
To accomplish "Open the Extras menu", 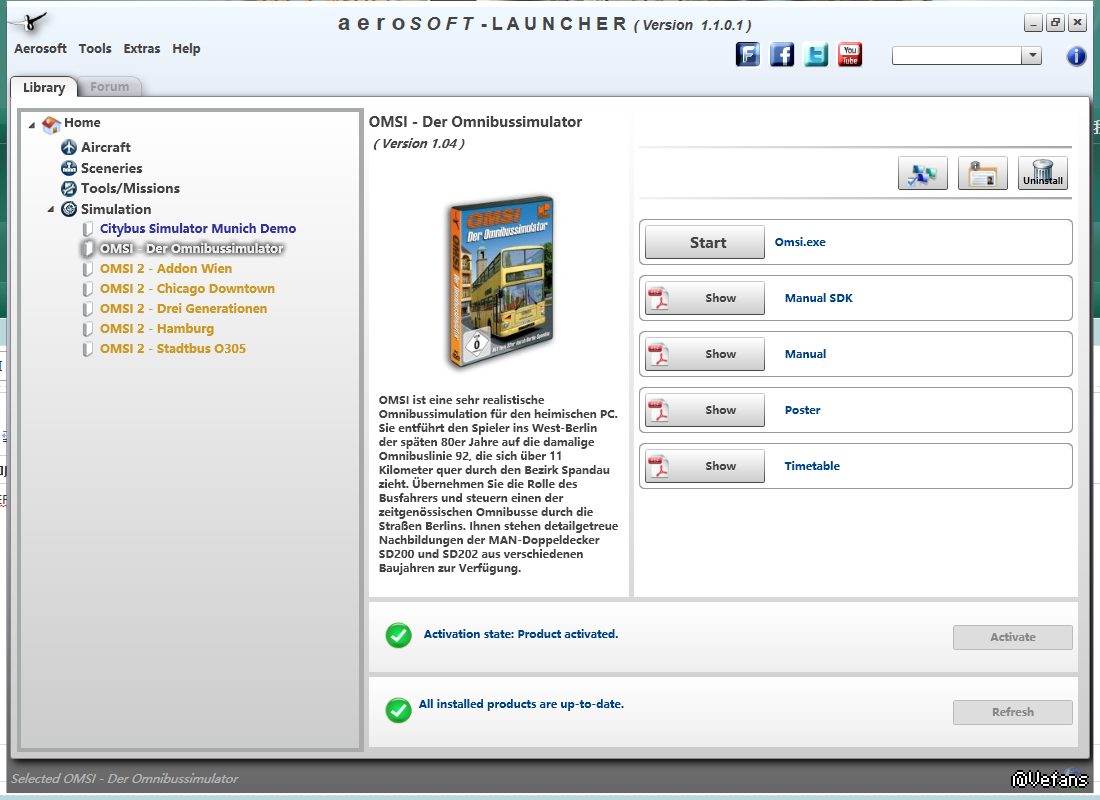I will [x=142, y=48].
